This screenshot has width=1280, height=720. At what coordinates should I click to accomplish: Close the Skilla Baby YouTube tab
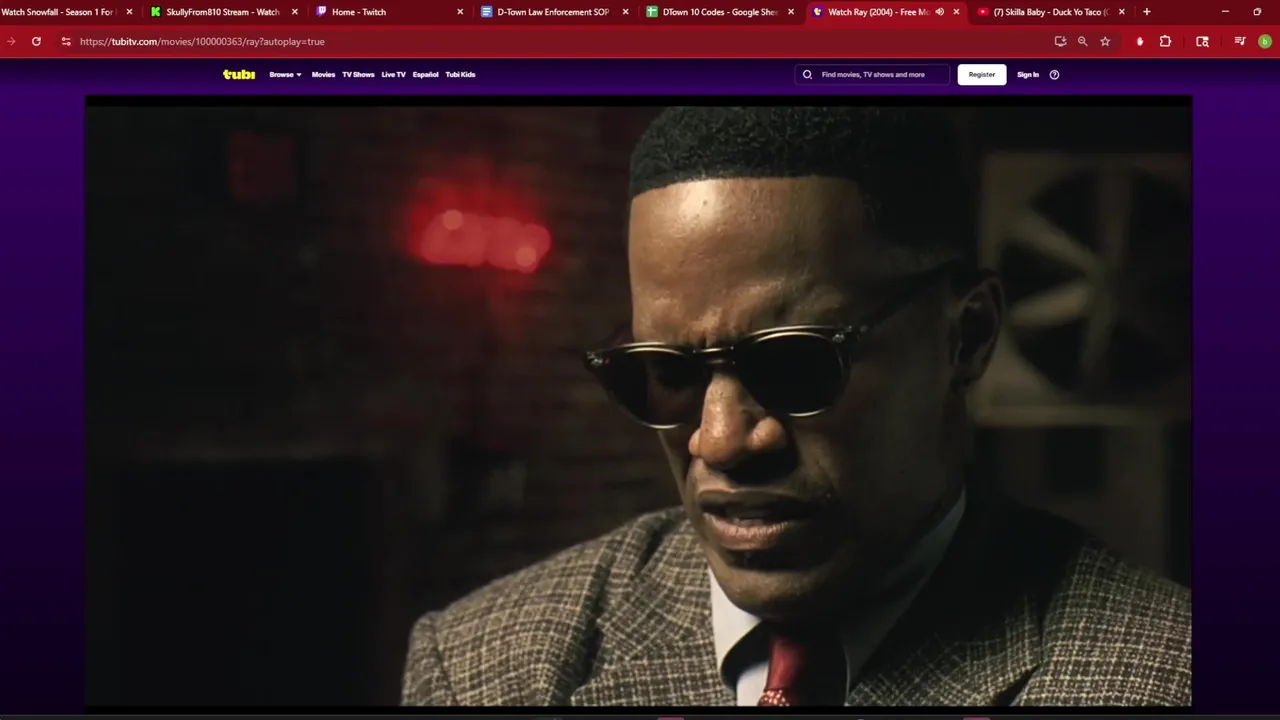(1121, 12)
